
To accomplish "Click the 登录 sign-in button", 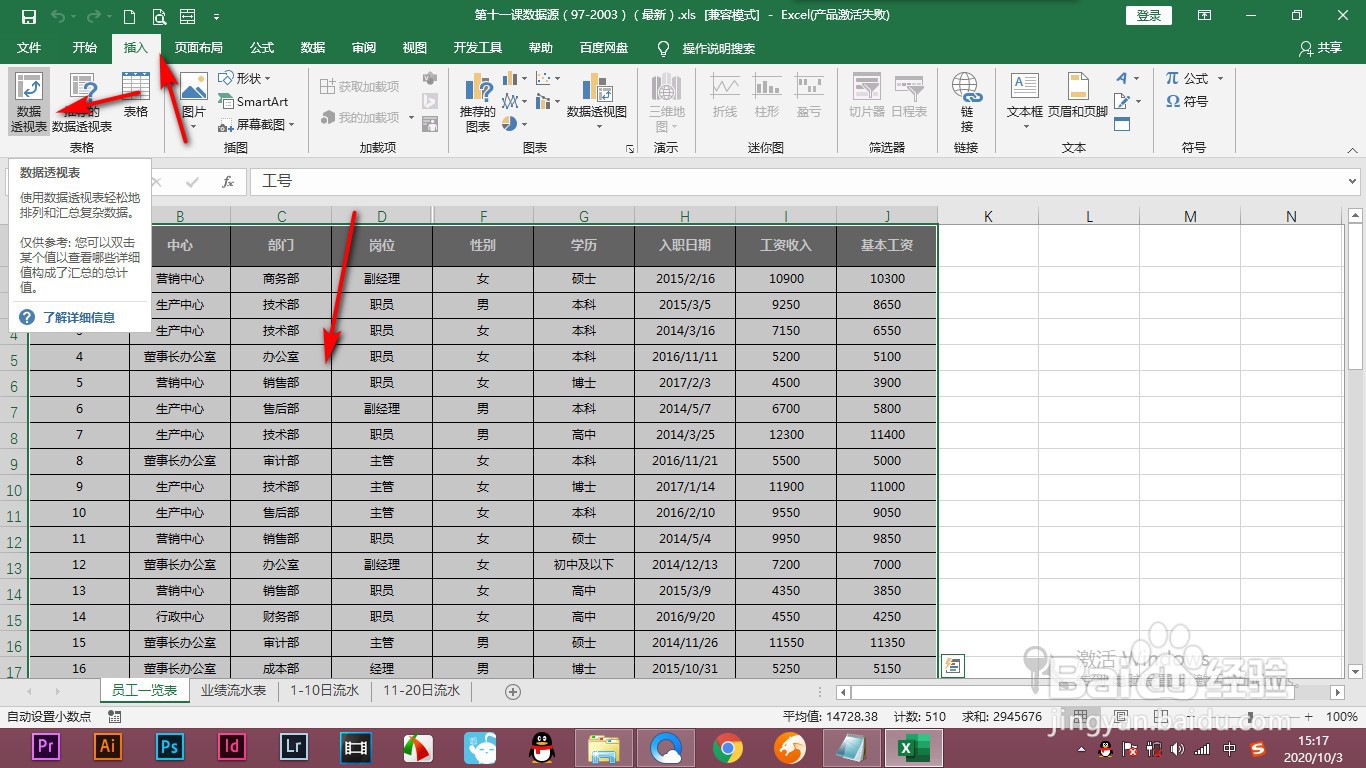I will coord(1147,15).
